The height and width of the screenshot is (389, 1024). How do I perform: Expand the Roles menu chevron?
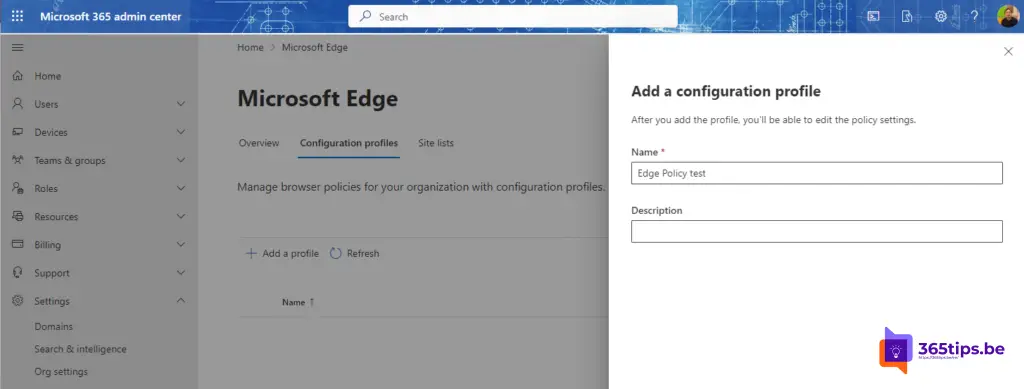pyautogui.click(x=181, y=188)
